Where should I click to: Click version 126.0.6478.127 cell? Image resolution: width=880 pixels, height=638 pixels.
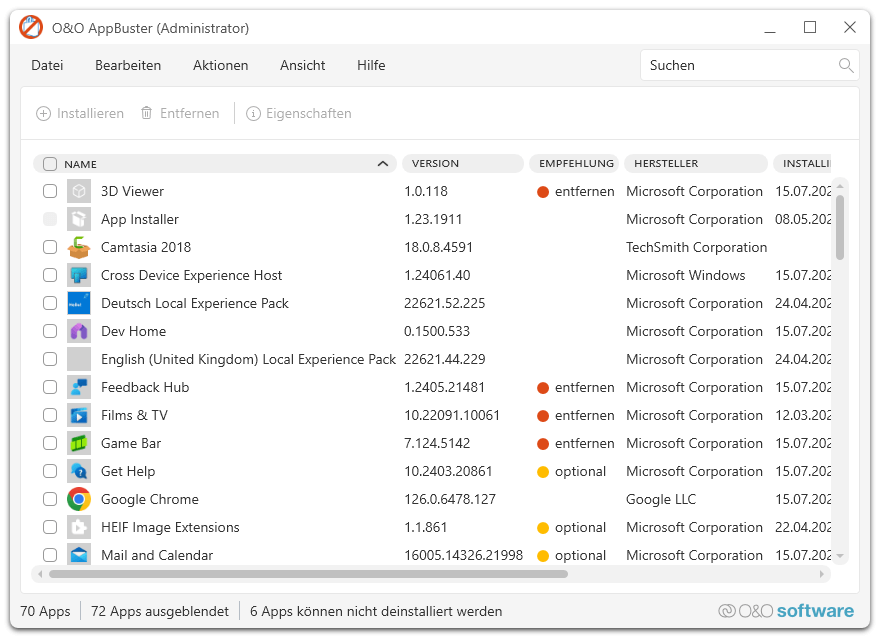pyautogui.click(x=450, y=499)
